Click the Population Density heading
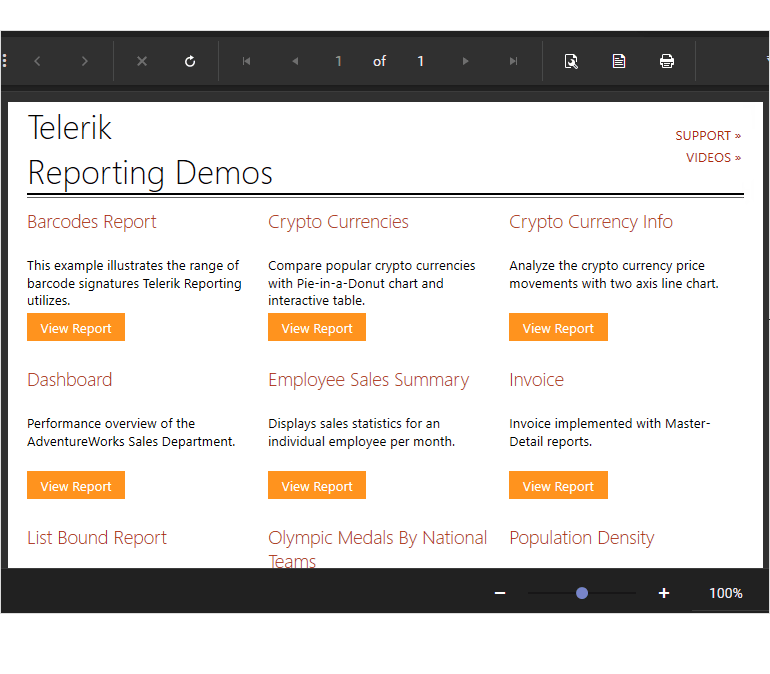The height and width of the screenshot is (674, 770). [x=581, y=538]
